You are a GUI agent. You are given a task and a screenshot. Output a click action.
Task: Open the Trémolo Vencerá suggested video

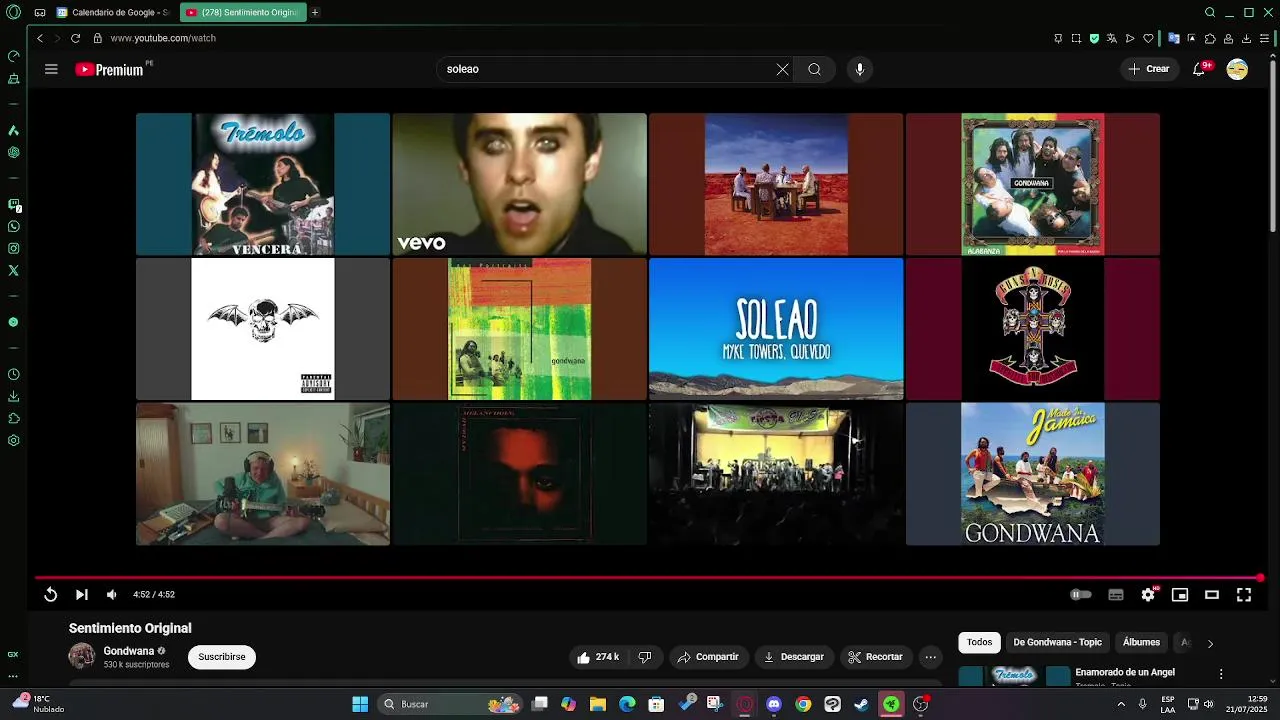pyautogui.click(x=263, y=184)
